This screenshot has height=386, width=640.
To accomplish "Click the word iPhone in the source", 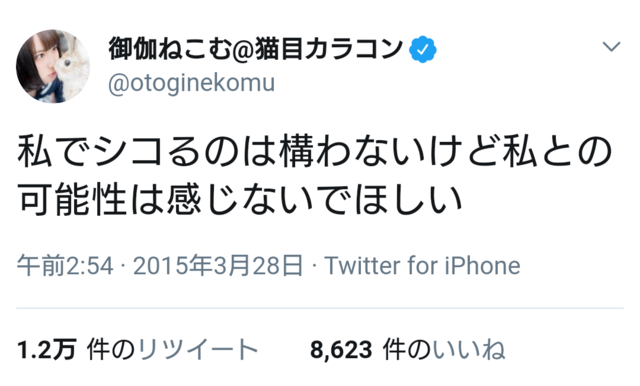I will (483, 266).
